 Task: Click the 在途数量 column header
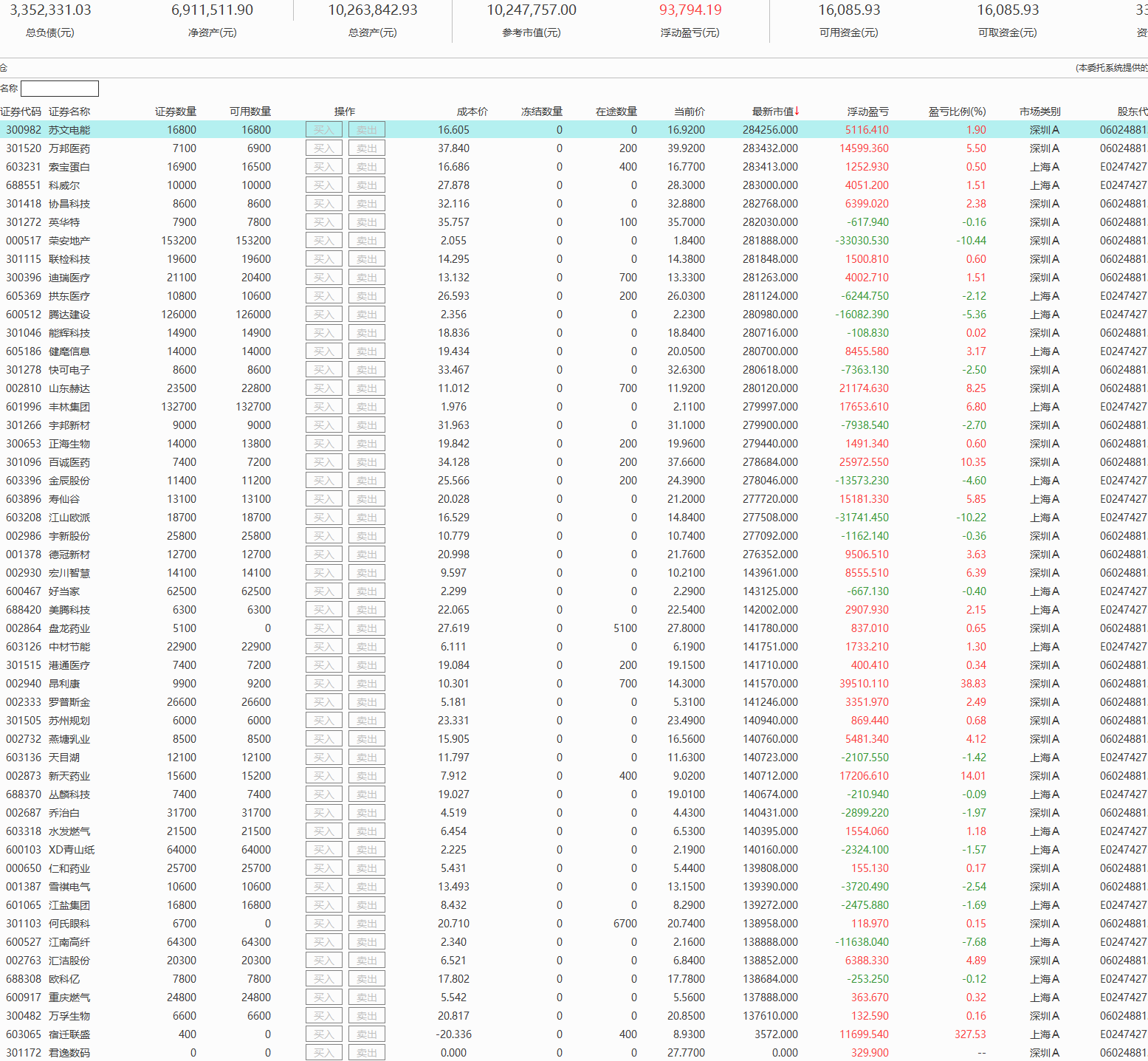(616, 111)
